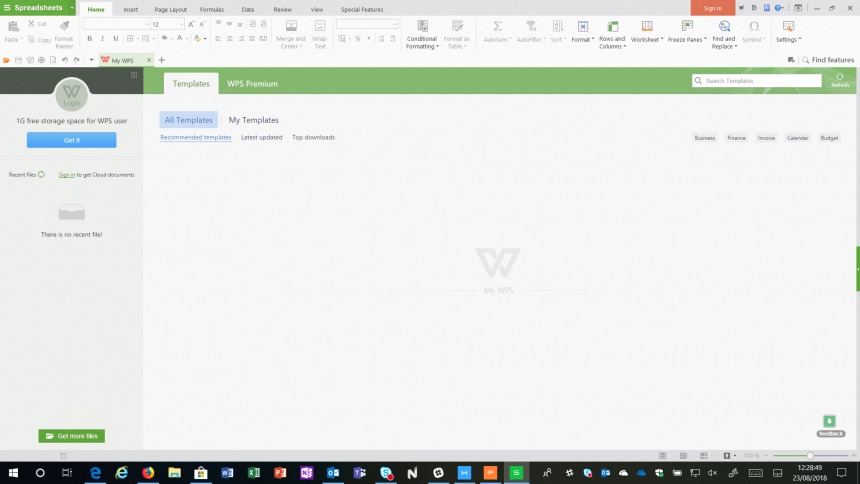
Task: Click the decrease font size icon
Action: click(x=202, y=24)
